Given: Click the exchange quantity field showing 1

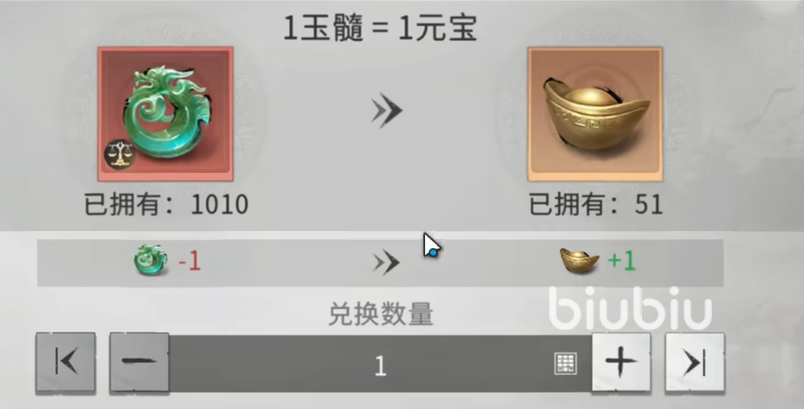Looking at the screenshot, I should coord(380,364).
